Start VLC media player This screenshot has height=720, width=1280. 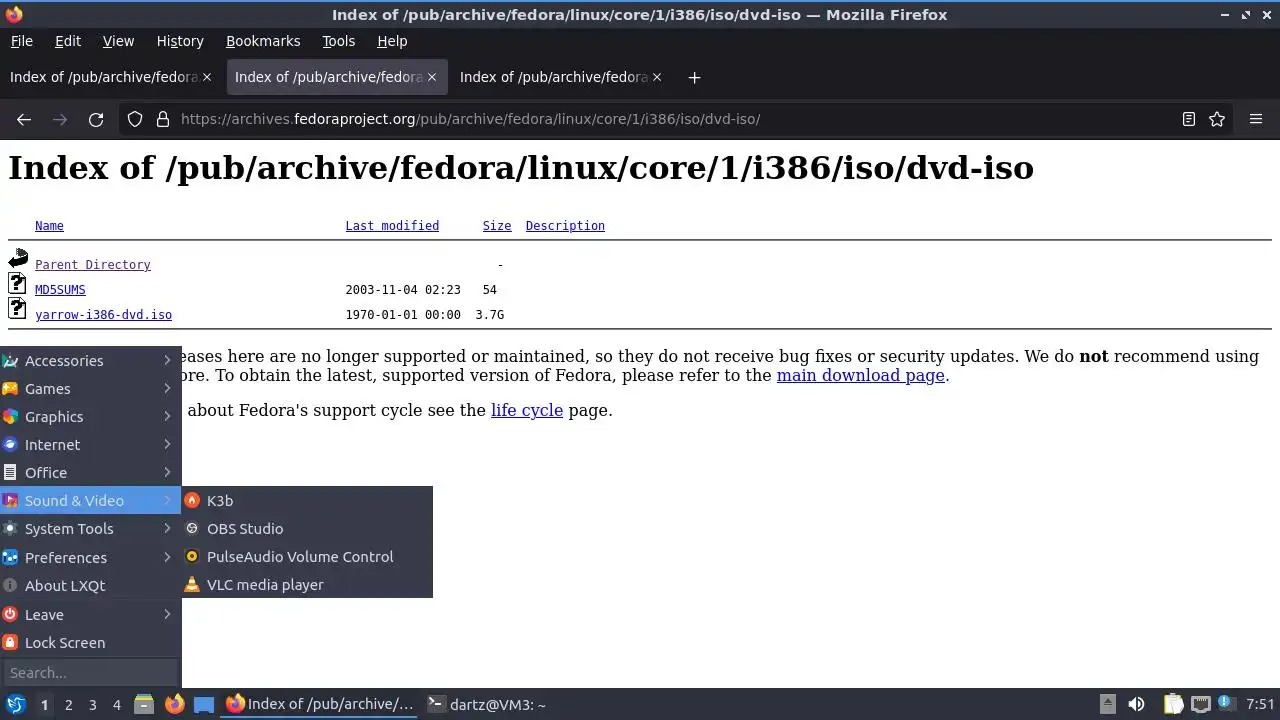307,585
